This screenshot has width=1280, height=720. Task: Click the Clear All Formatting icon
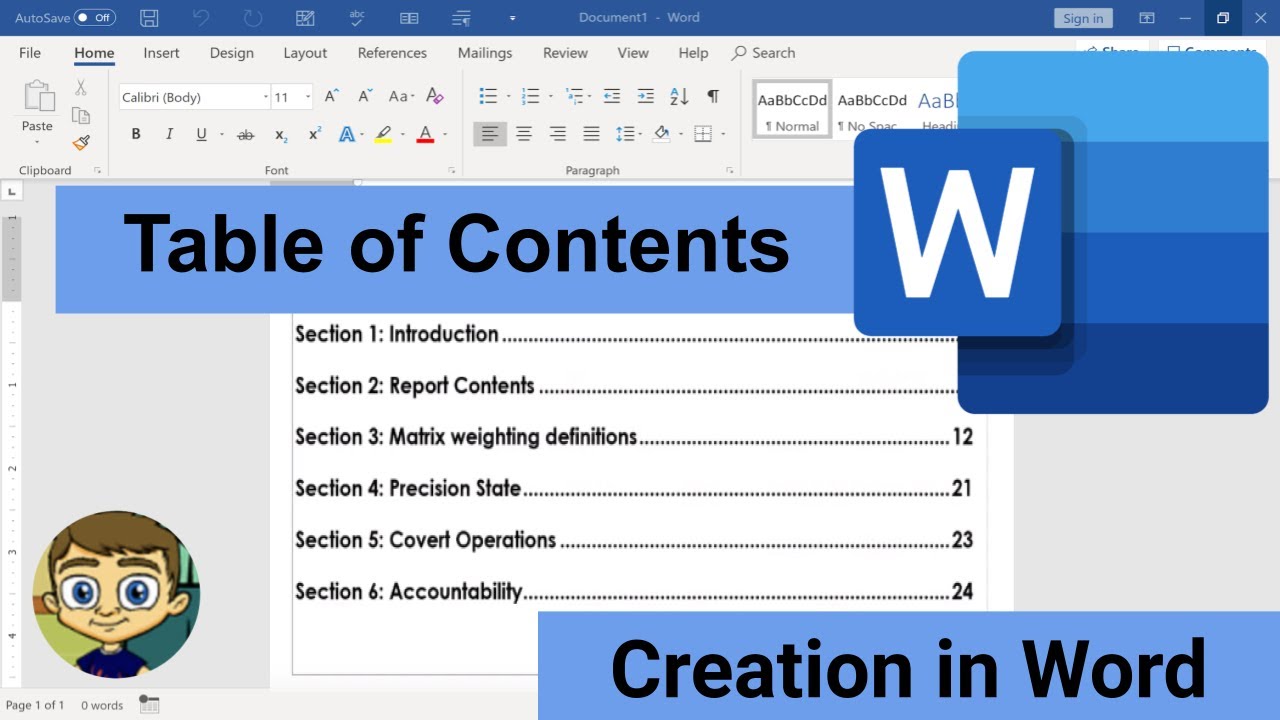[434, 96]
